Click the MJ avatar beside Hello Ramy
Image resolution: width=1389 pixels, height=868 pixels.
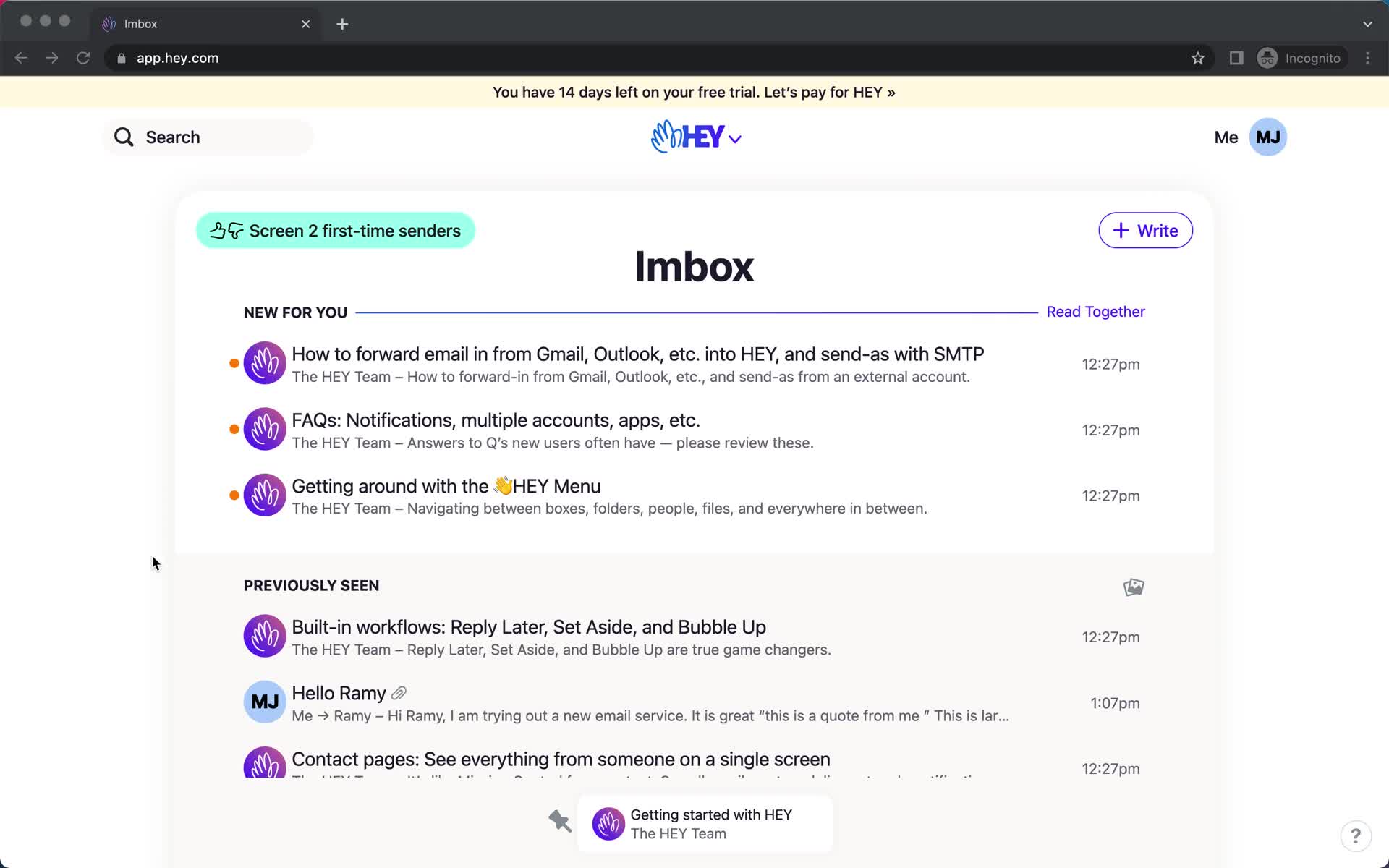(x=265, y=702)
